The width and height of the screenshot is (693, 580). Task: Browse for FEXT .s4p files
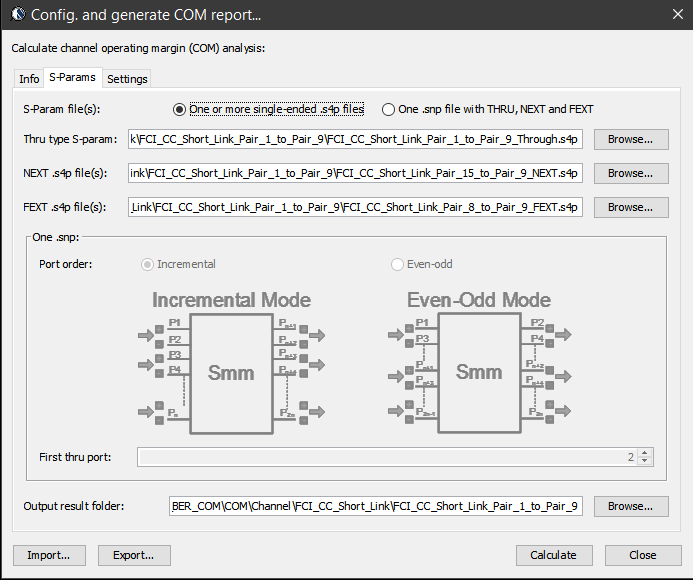pos(630,207)
